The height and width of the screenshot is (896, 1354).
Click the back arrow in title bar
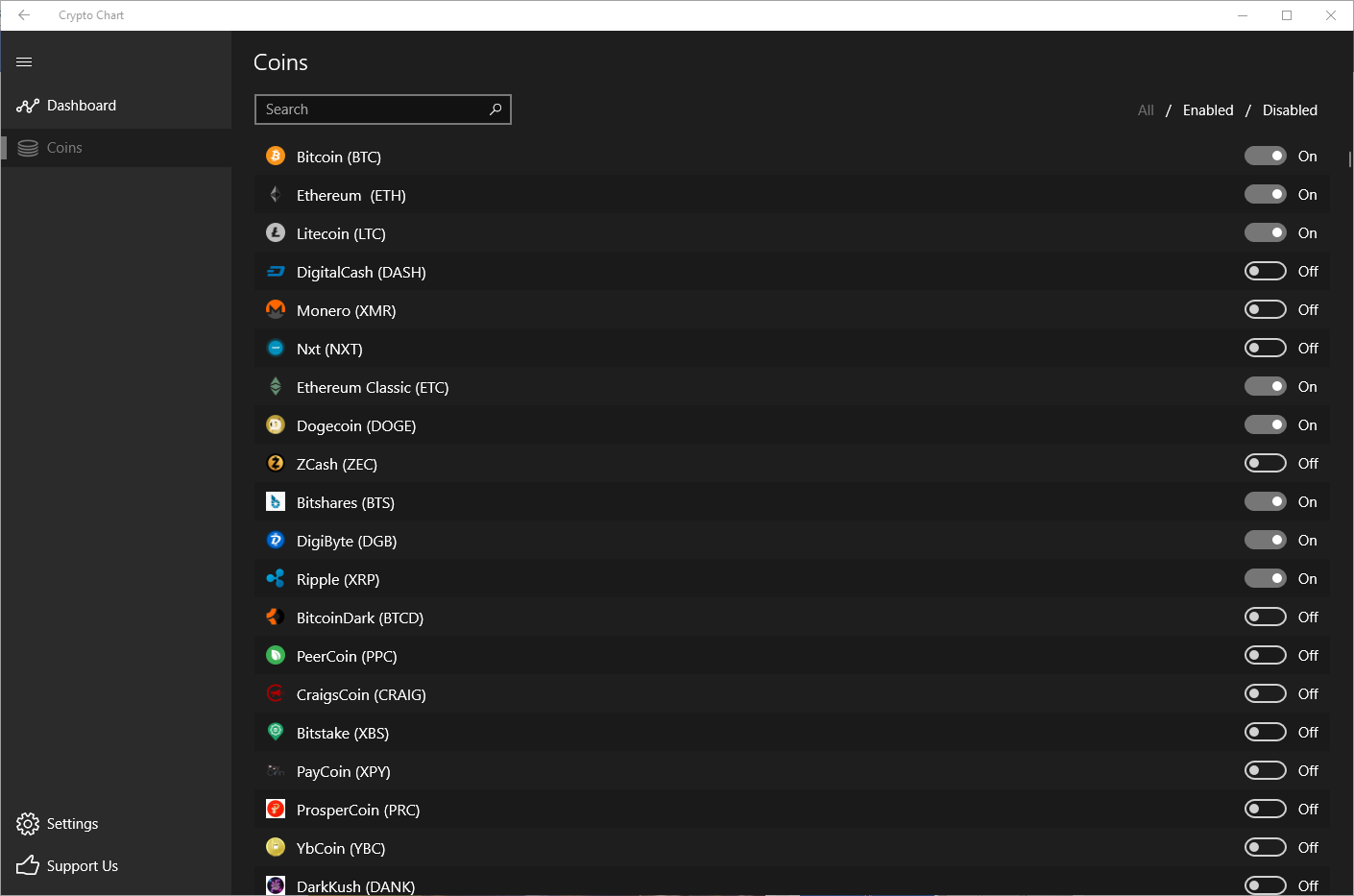coord(24,15)
